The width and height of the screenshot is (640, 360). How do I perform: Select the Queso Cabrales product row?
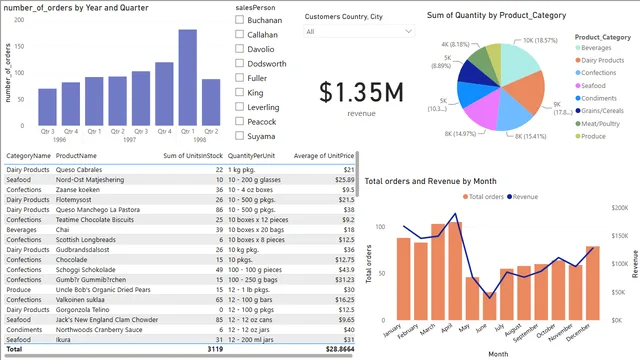click(180, 170)
